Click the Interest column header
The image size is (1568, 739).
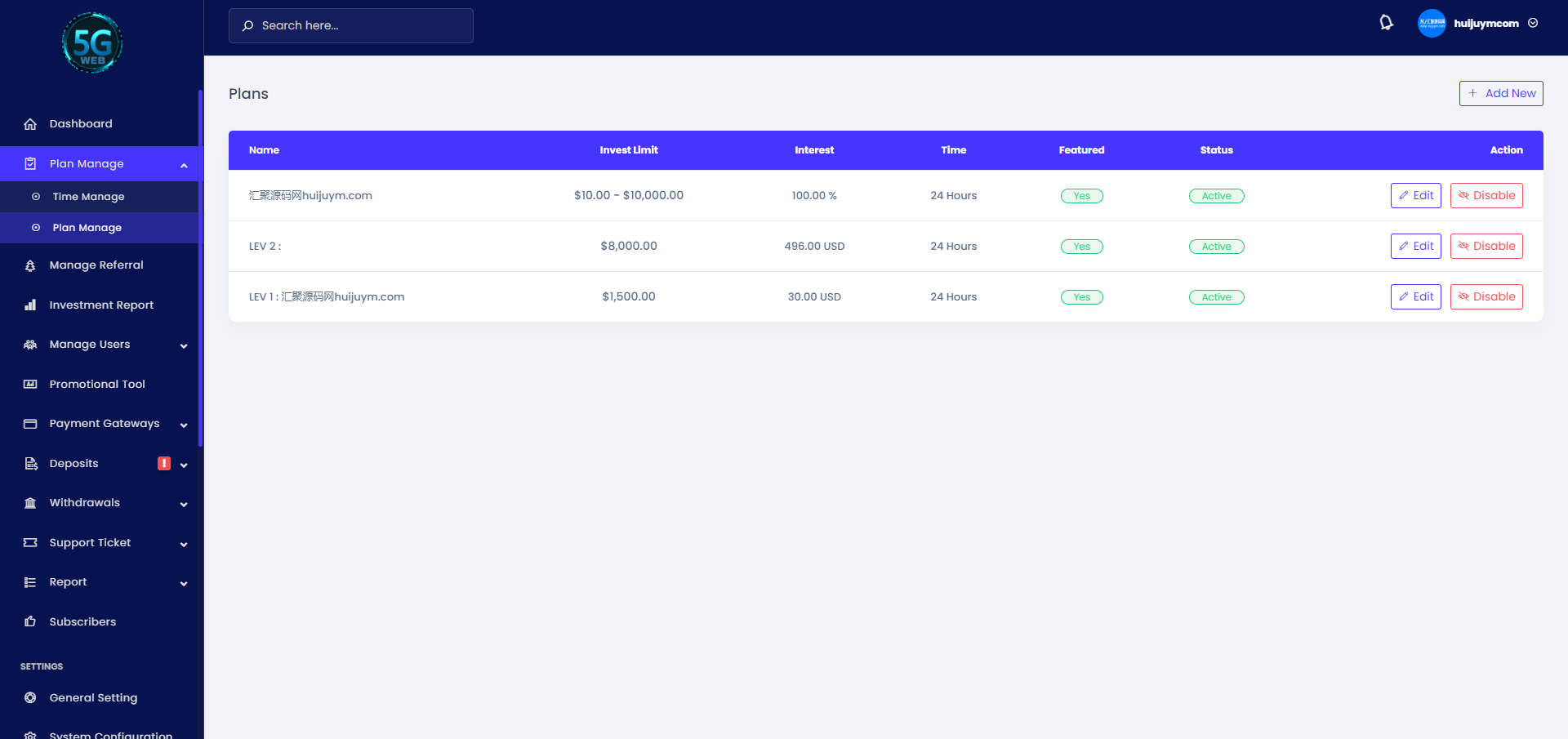click(814, 150)
